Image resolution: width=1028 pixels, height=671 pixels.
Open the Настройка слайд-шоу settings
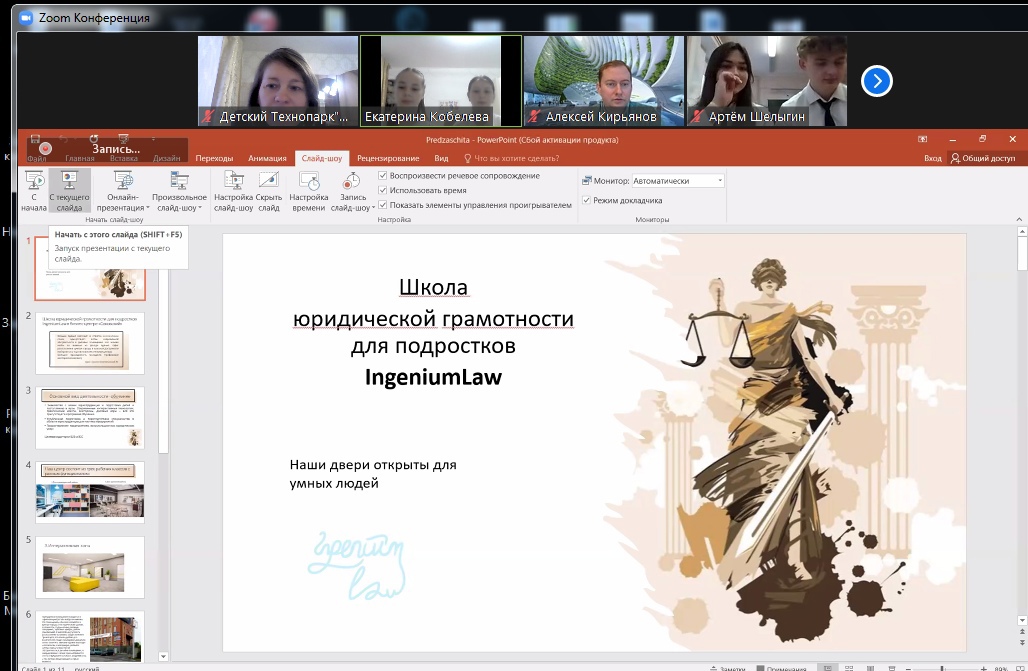coord(233,190)
